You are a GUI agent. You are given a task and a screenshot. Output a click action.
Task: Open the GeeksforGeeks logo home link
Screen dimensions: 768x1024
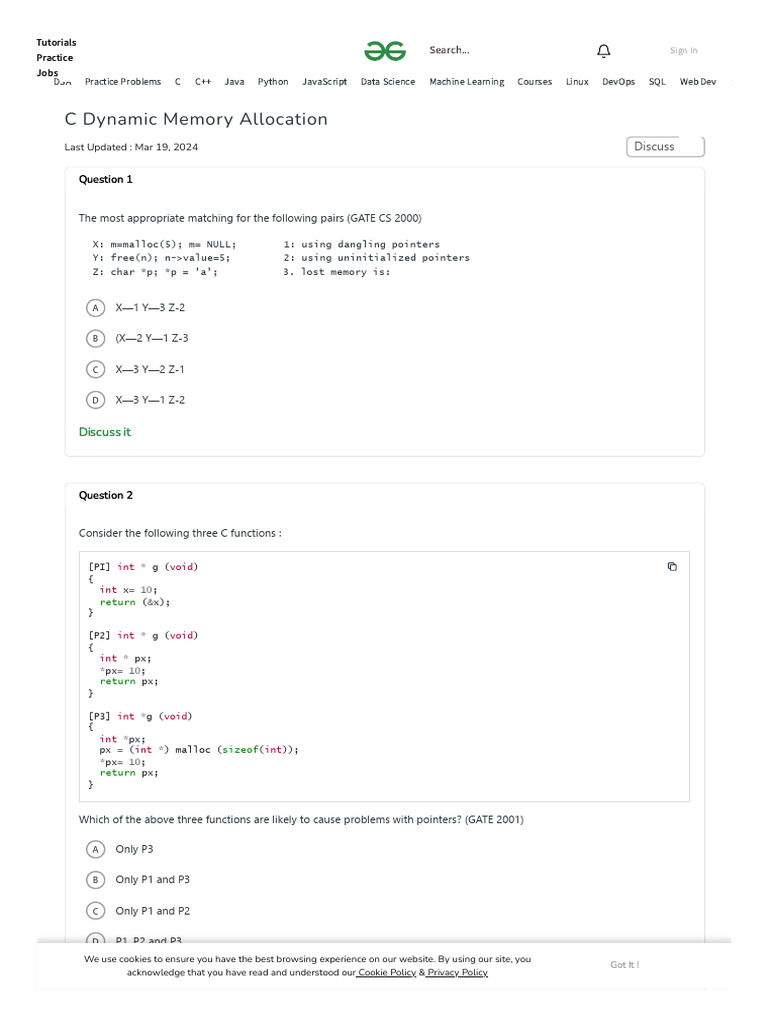(x=385, y=51)
